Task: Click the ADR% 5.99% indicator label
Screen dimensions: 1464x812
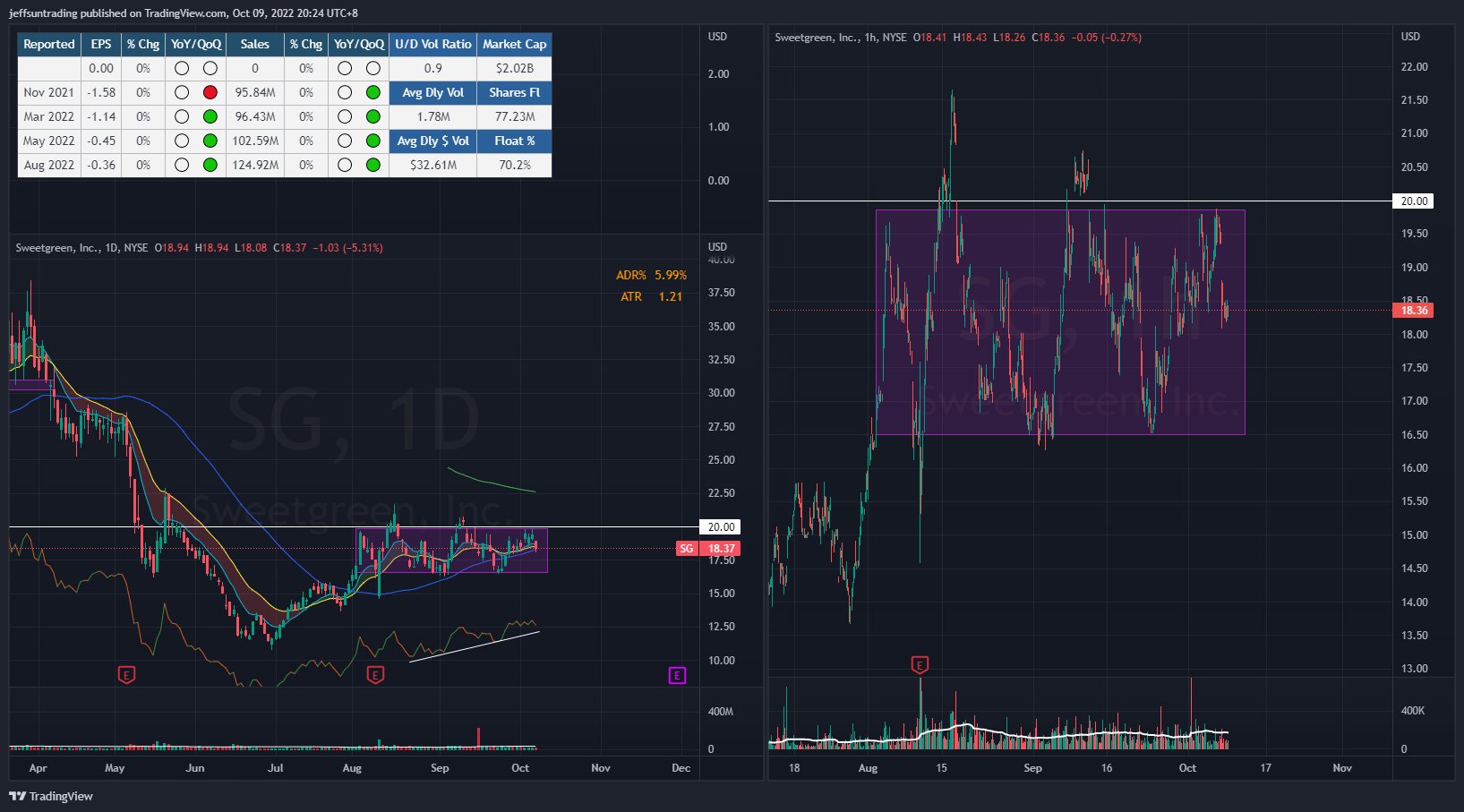Action: 651,276
